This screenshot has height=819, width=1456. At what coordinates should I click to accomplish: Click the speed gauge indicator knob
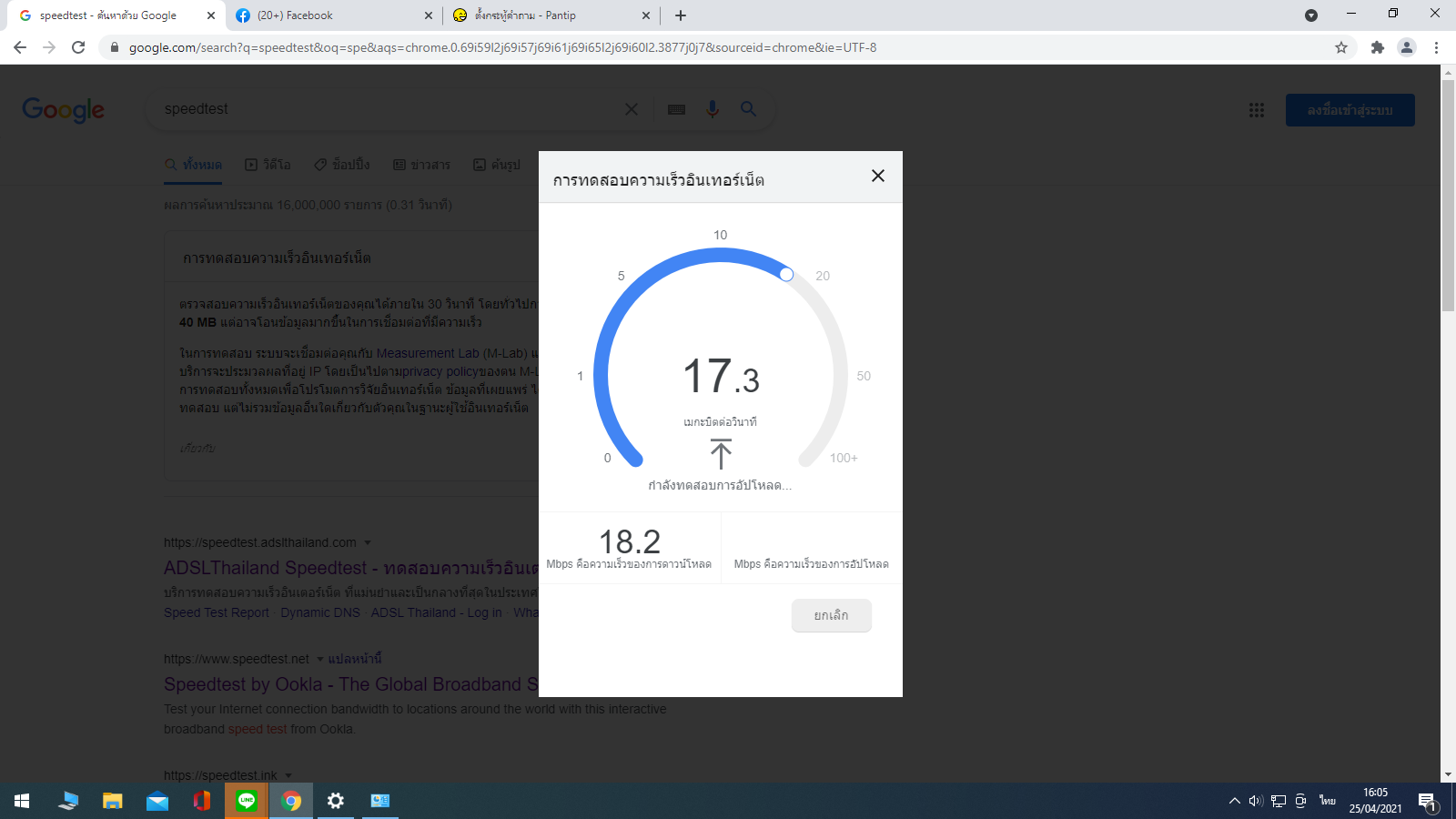coord(786,274)
